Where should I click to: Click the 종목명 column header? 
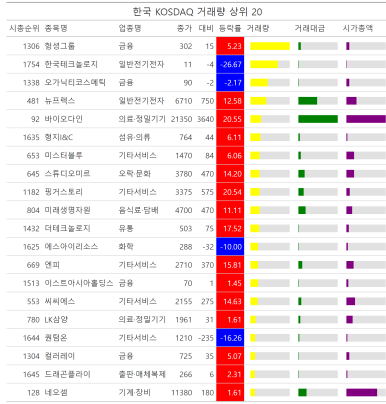tap(56, 28)
